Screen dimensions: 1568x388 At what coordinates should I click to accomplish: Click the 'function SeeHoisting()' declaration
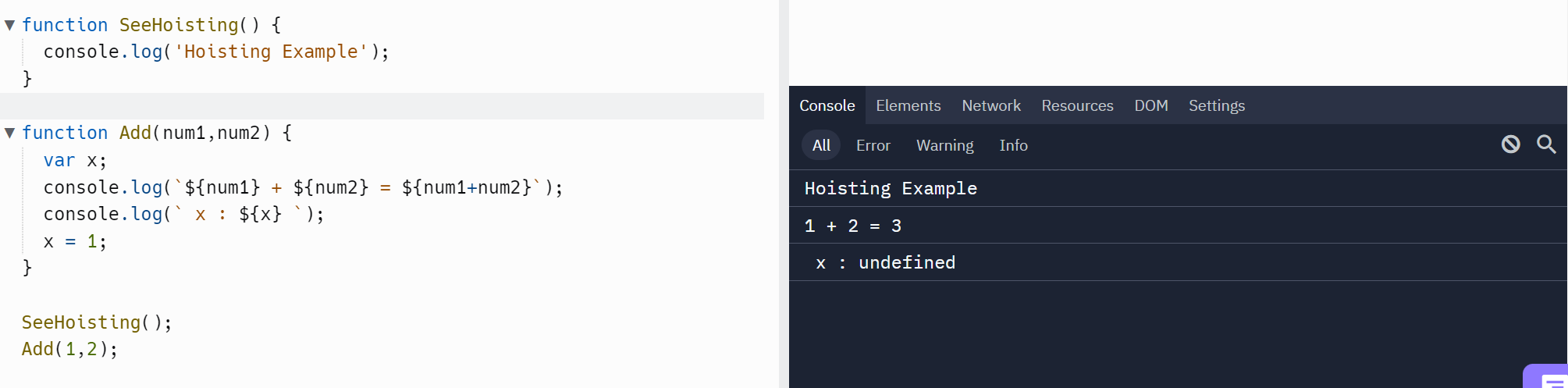pyautogui.click(x=151, y=25)
